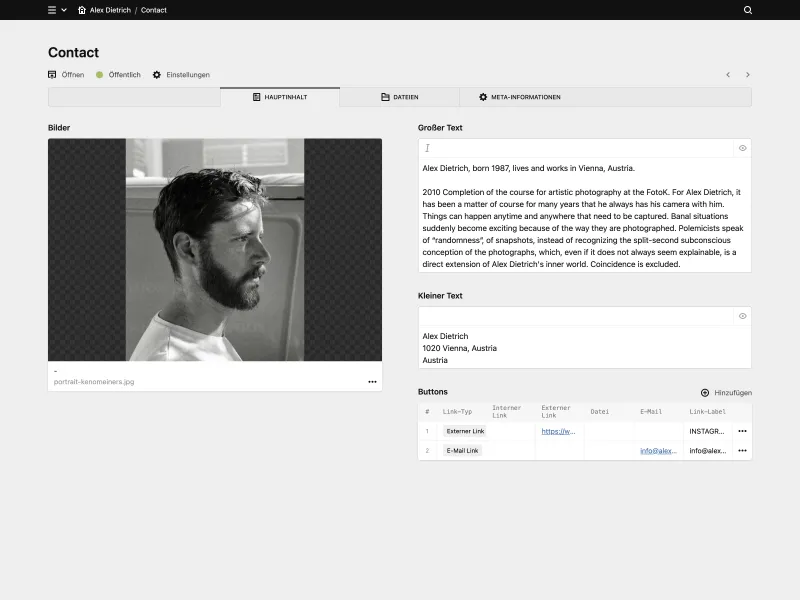This screenshot has width=800, height=600.
Task: Click the previous-page chevron arrow
Action: click(x=728, y=74)
